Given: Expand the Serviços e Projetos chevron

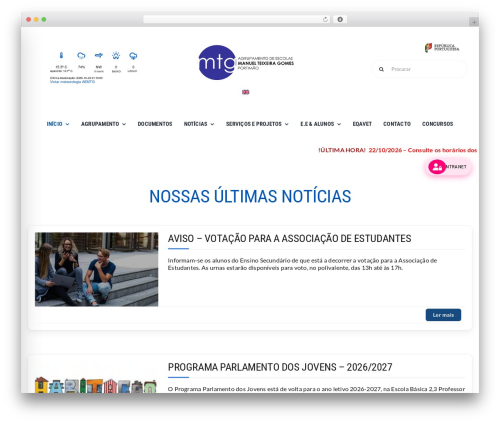Looking at the screenshot, I should point(287,124).
